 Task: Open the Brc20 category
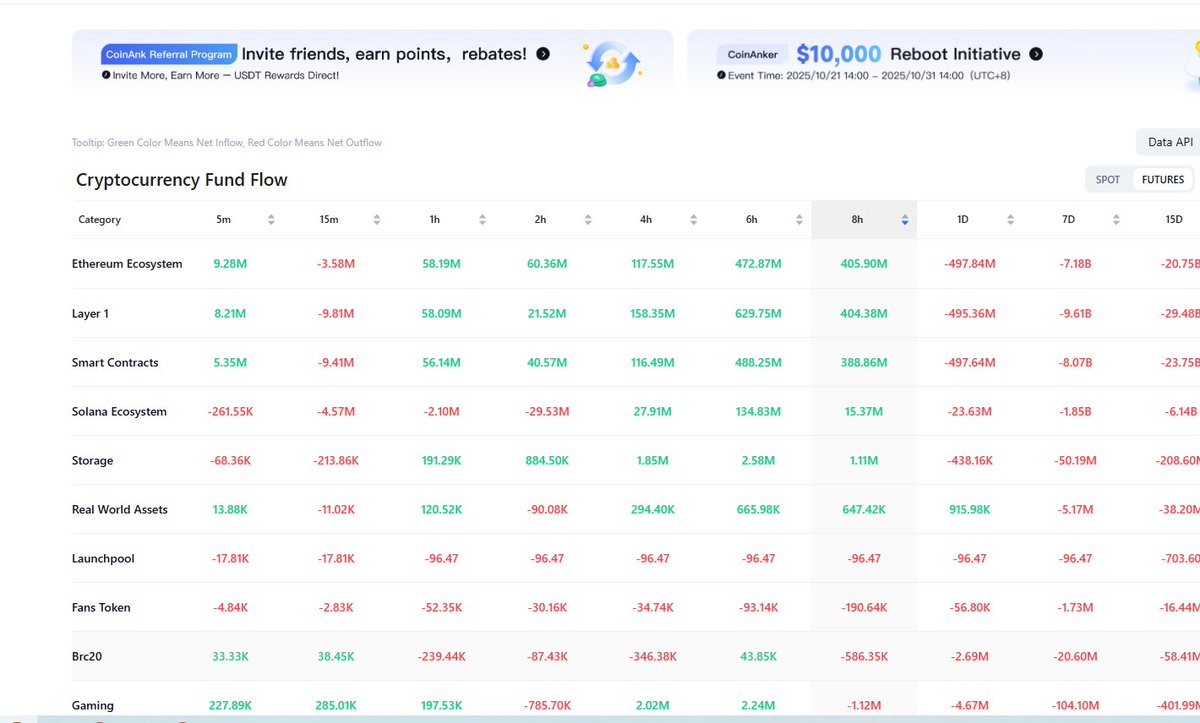click(x=88, y=657)
